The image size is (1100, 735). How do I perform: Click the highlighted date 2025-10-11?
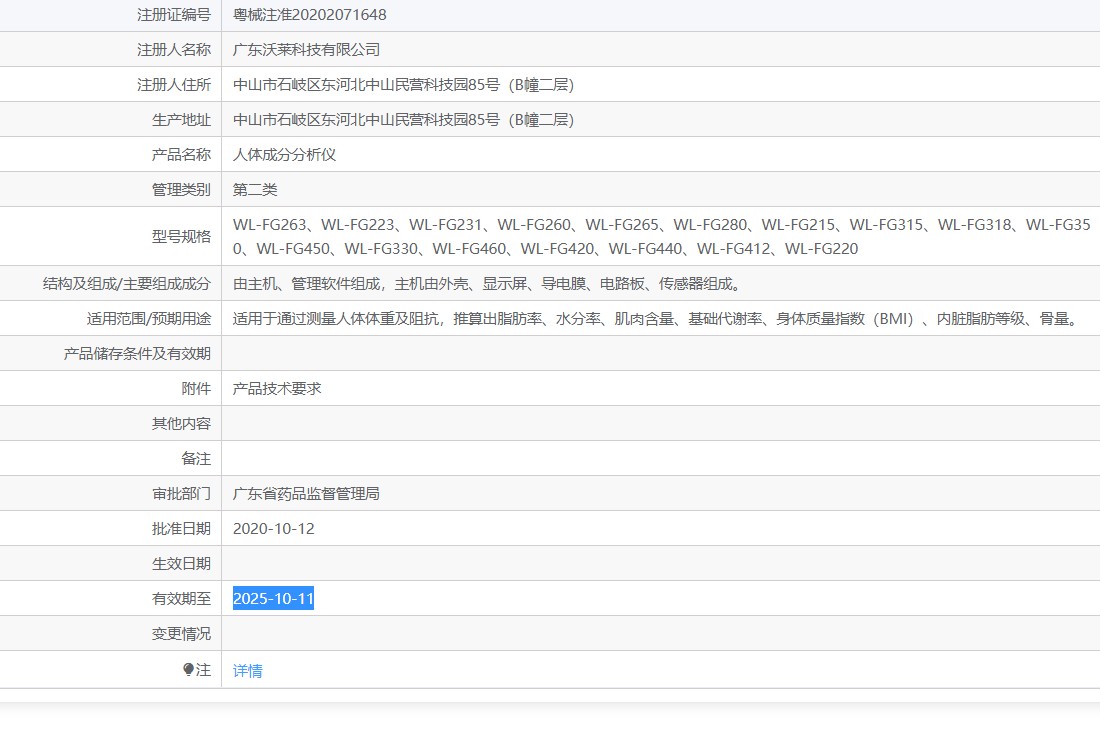273,599
